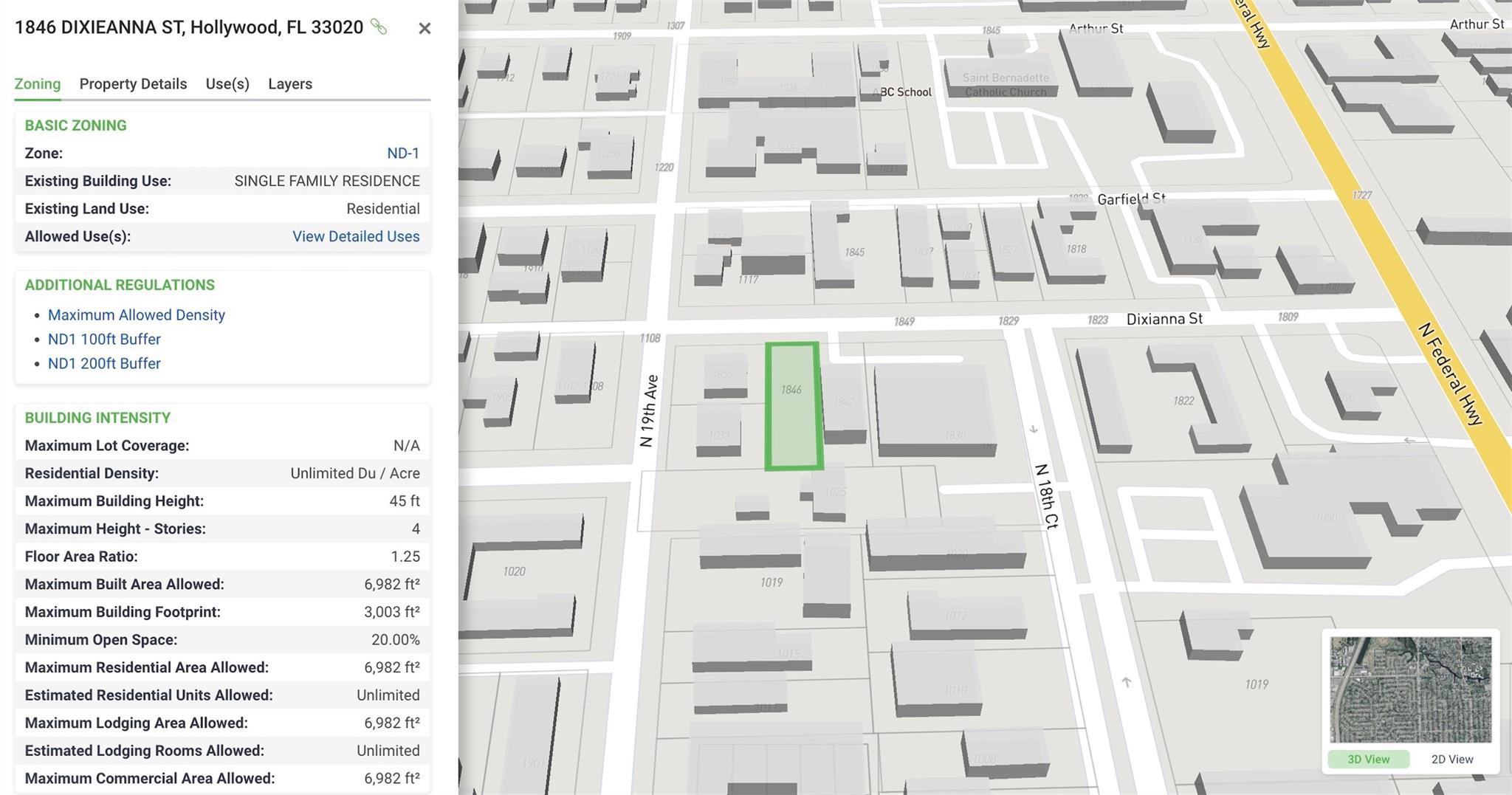Switch to the Property Details tab

pyautogui.click(x=133, y=84)
